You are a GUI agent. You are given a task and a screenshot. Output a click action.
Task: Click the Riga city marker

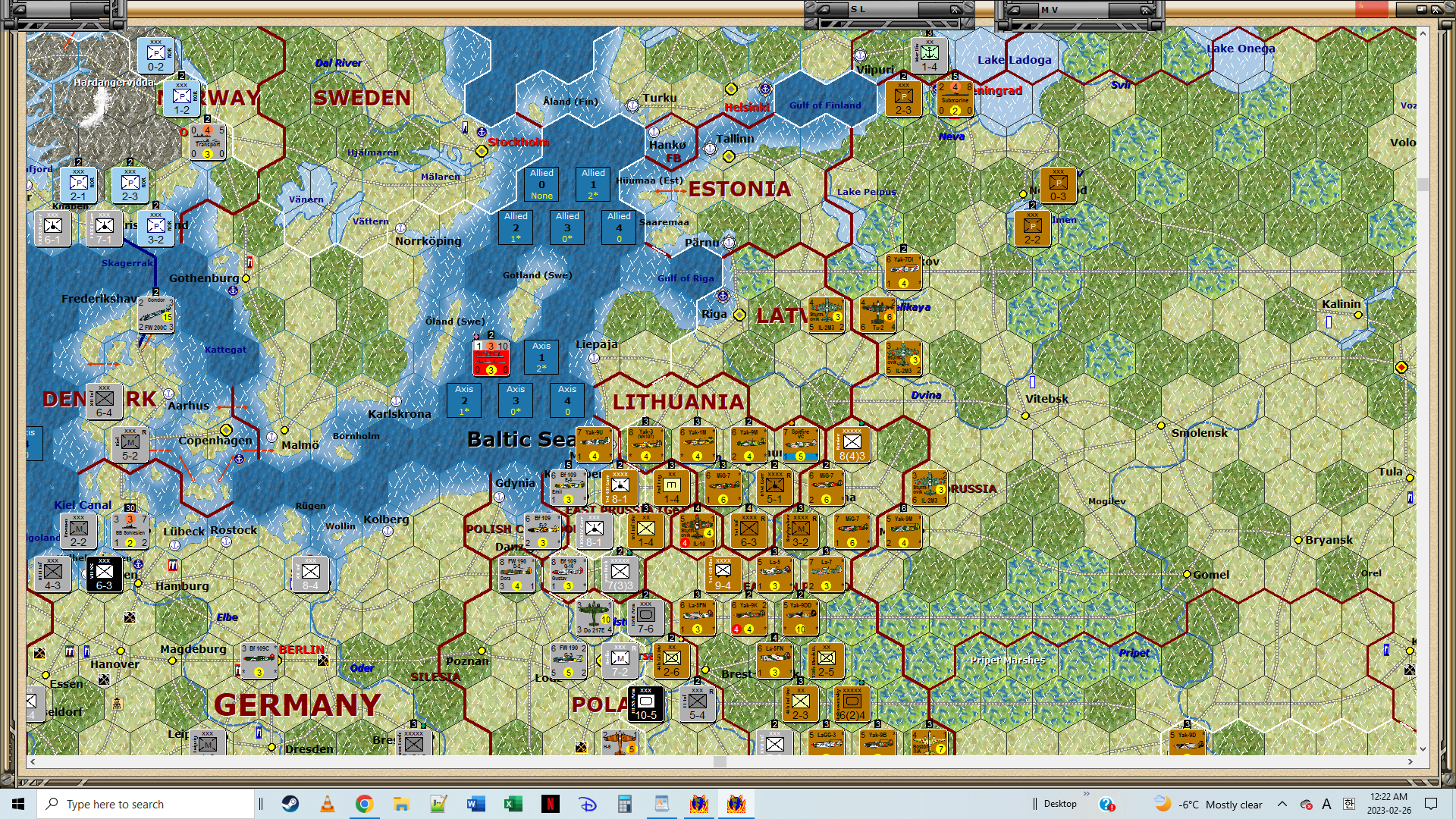[739, 315]
